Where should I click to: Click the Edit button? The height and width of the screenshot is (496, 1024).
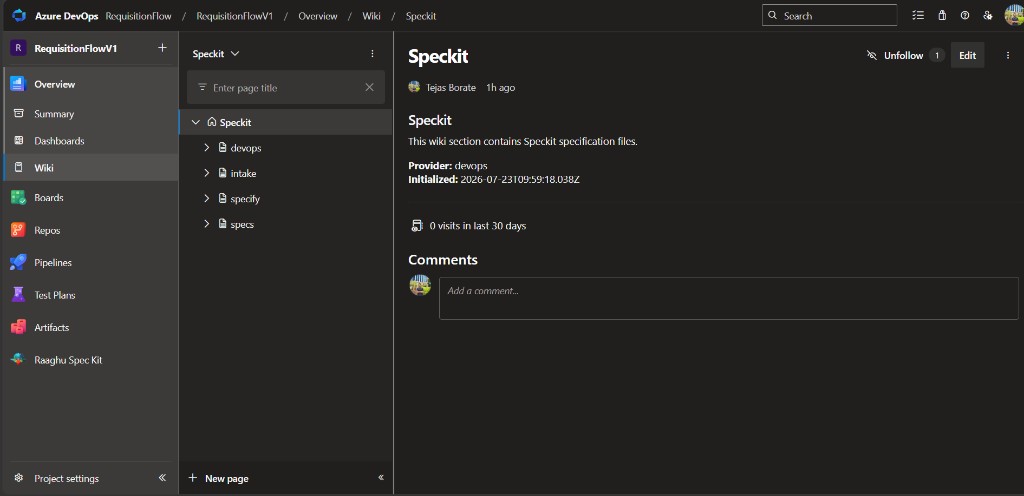(x=967, y=55)
